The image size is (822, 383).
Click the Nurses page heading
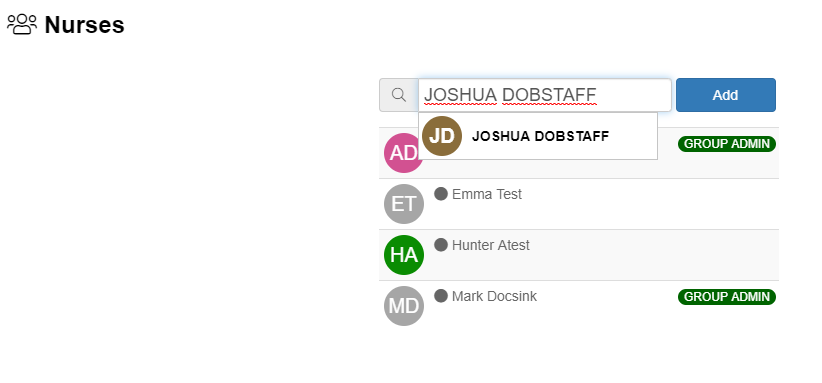click(84, 25)
